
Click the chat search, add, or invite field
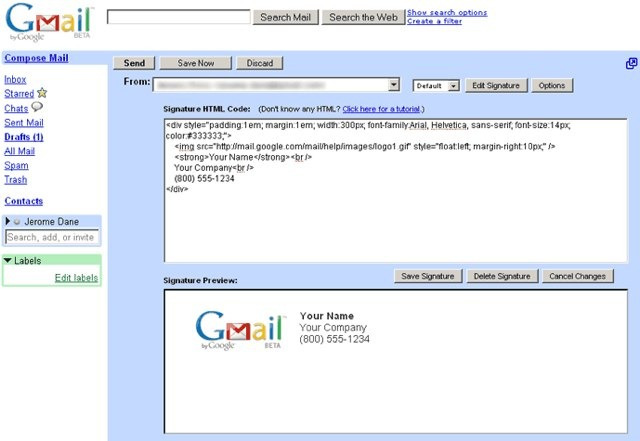[52, 237]
